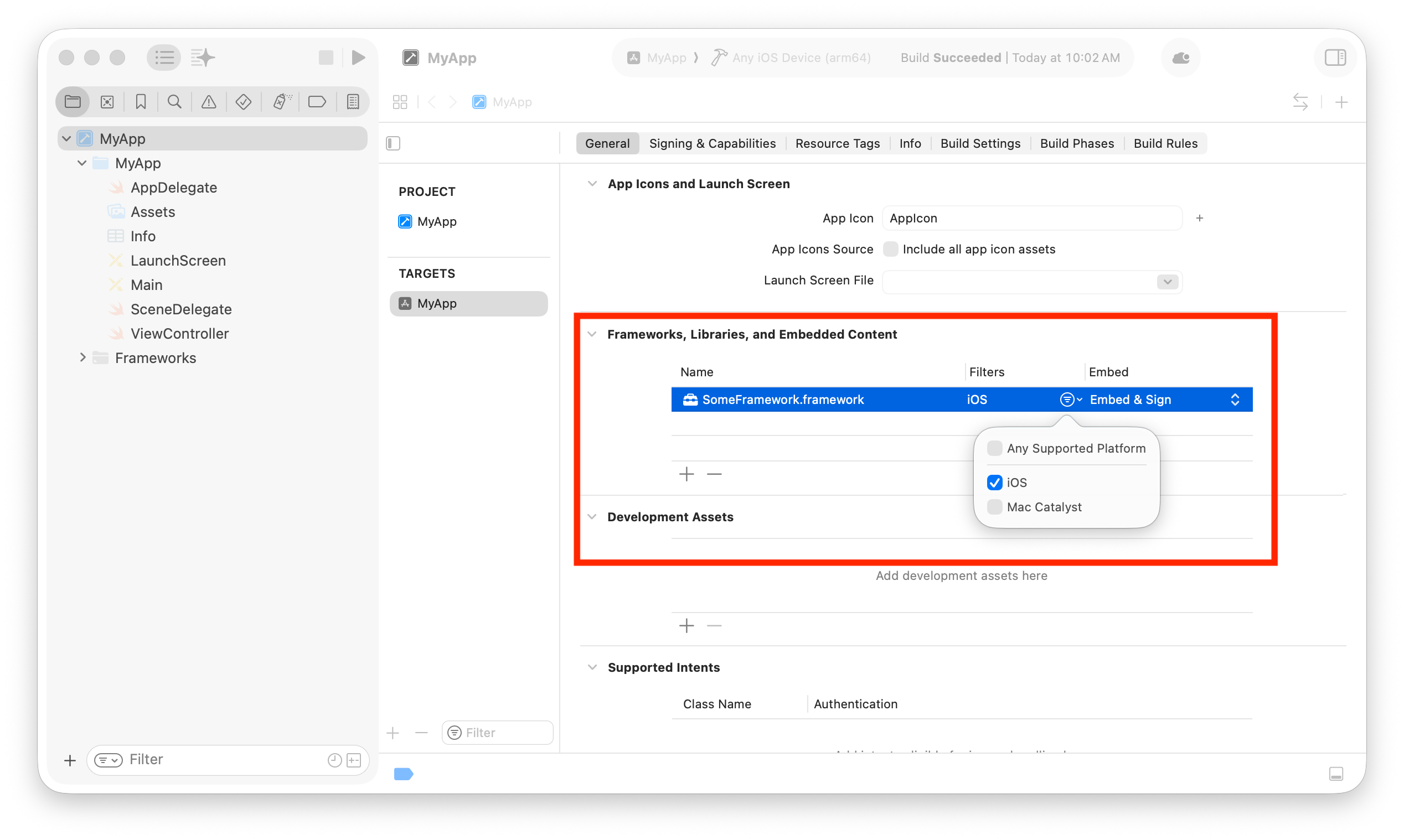Open the Bookmark navigator icon
The height and width of the screenshot is (840, 1404).
[x=141, y=102]
